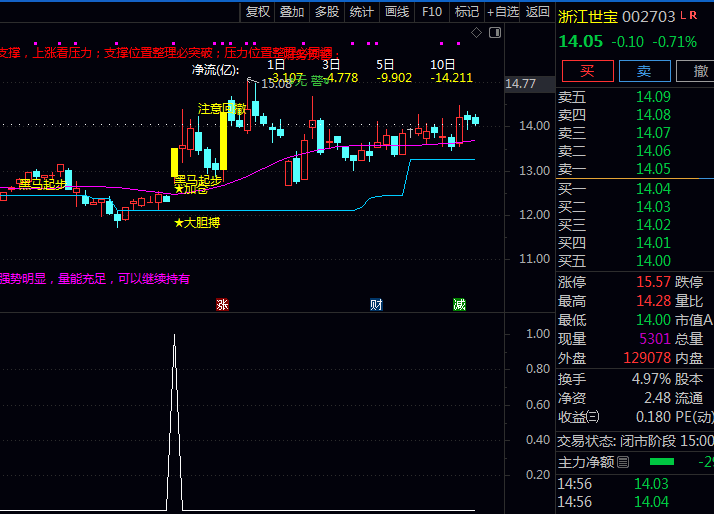Select 买二 price 14.03
714x514 pixels.
coord(653,207)
